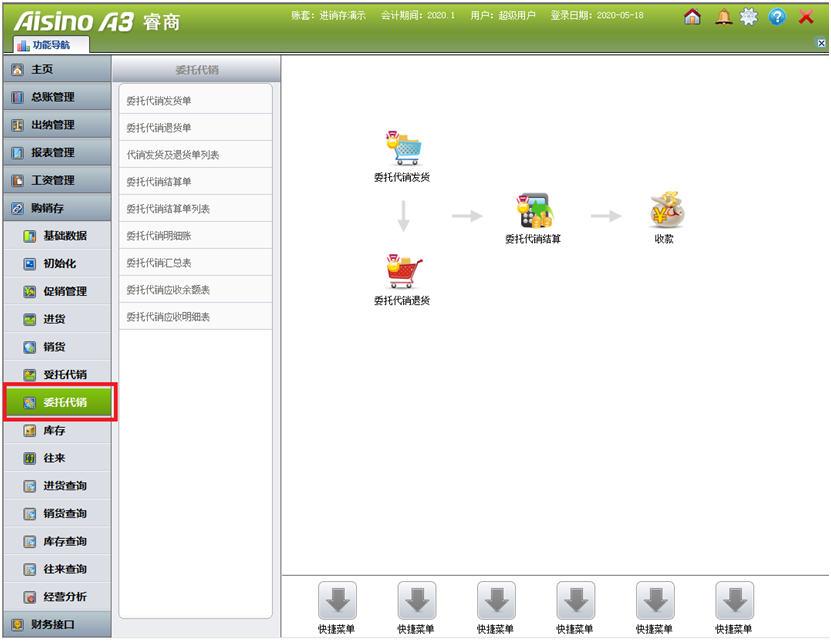Screen dimensions: 831x641
Task: Expand the 工资管理 module section
Action: pyautogui.click(x=56, y=180)
